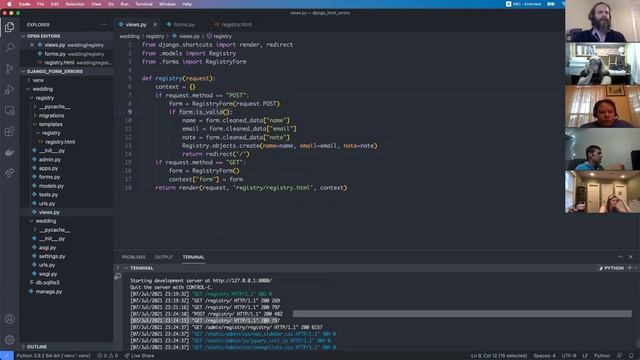Collapse the templates folder
This screenshot has width=640, height=360.
51,124
